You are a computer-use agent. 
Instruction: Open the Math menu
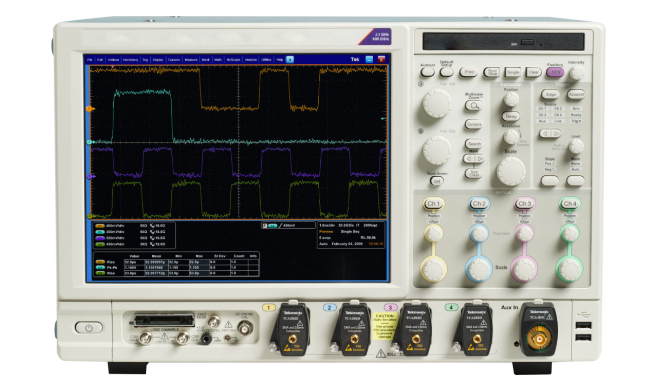218,60
